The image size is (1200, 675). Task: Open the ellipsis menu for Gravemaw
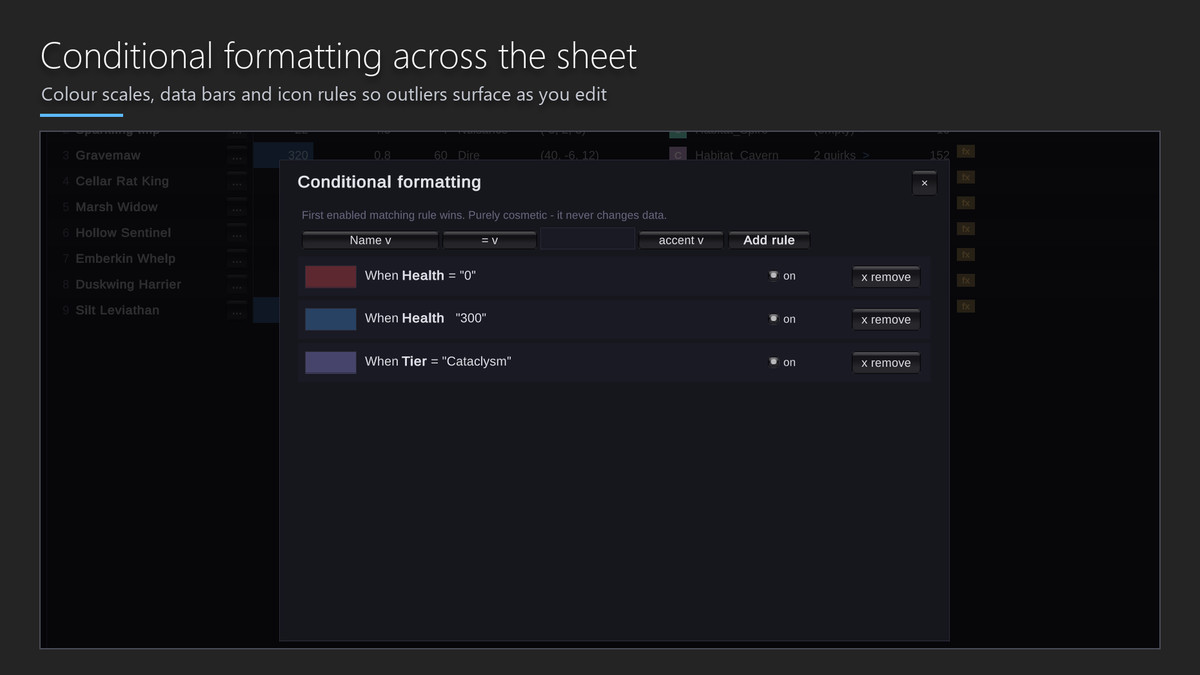[x=237, y=157]
